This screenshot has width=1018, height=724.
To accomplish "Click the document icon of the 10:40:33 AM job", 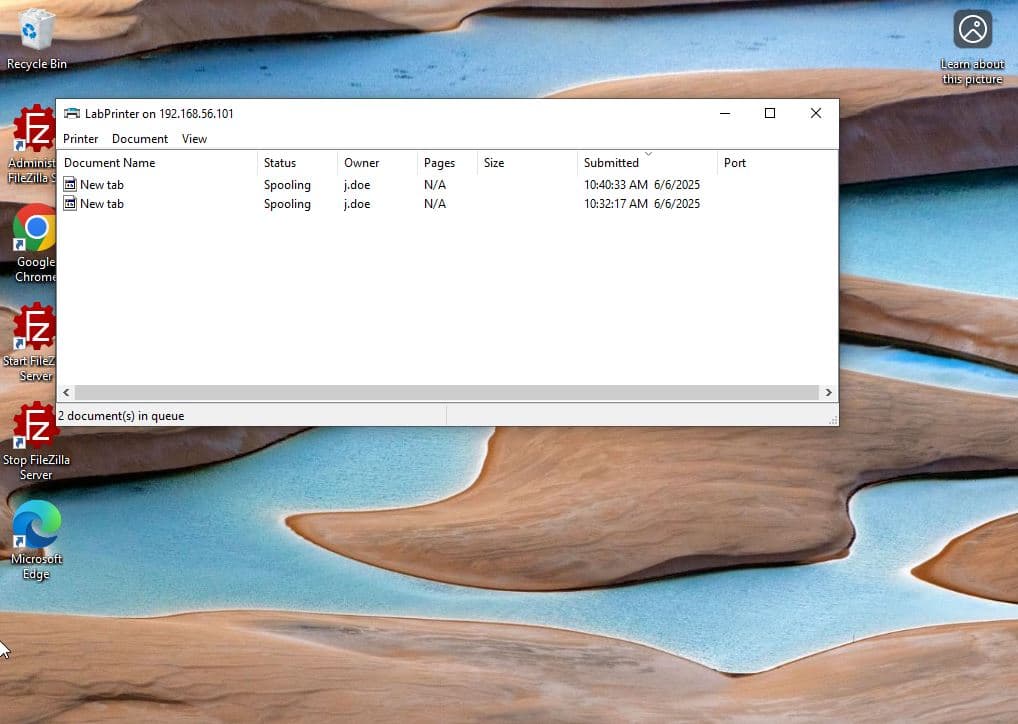I will [x=70, y=185].
